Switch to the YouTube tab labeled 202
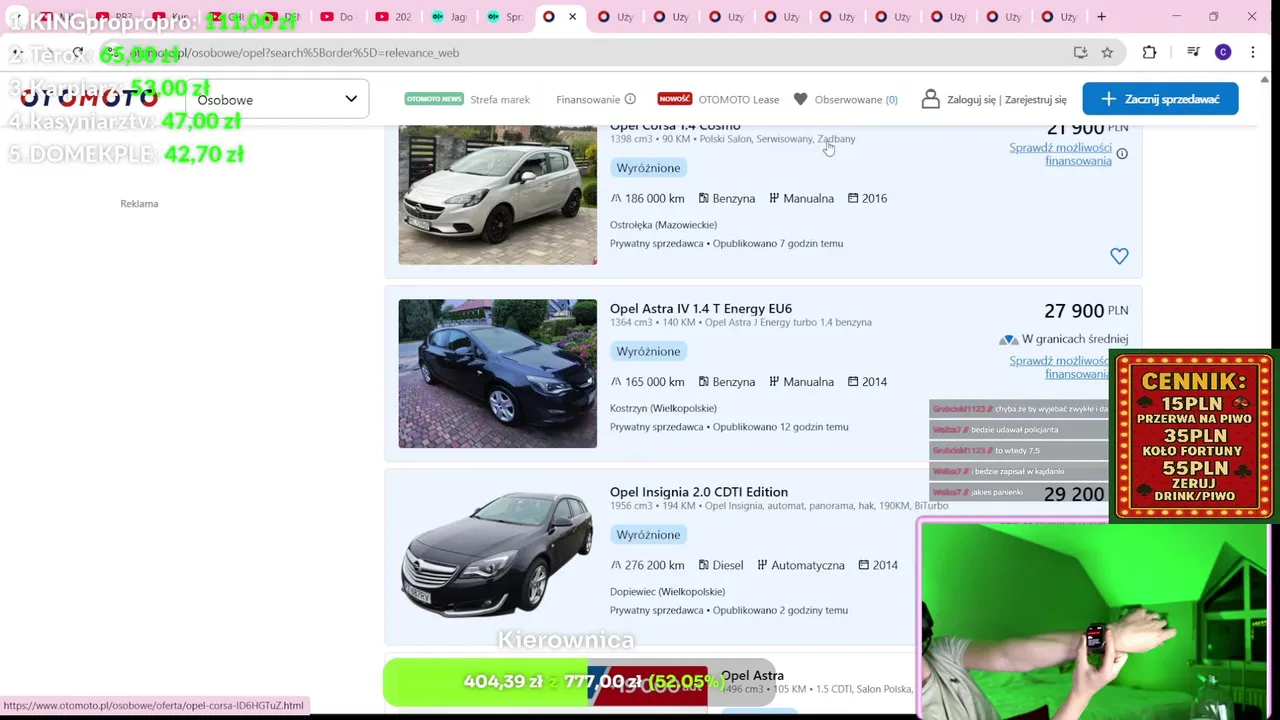 click(393, 17)
